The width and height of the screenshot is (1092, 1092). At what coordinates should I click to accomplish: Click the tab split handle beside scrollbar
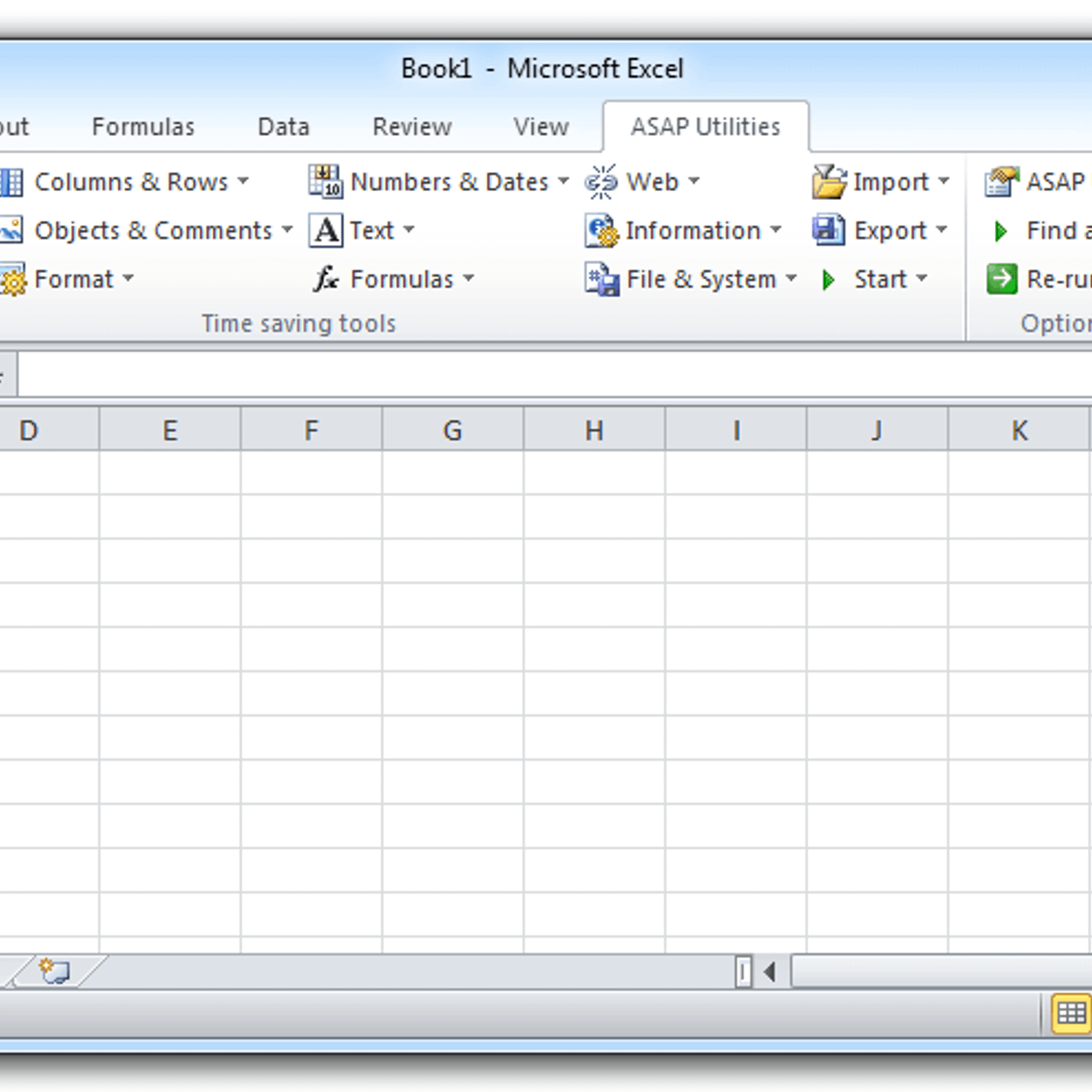click(x=743, y=971)
